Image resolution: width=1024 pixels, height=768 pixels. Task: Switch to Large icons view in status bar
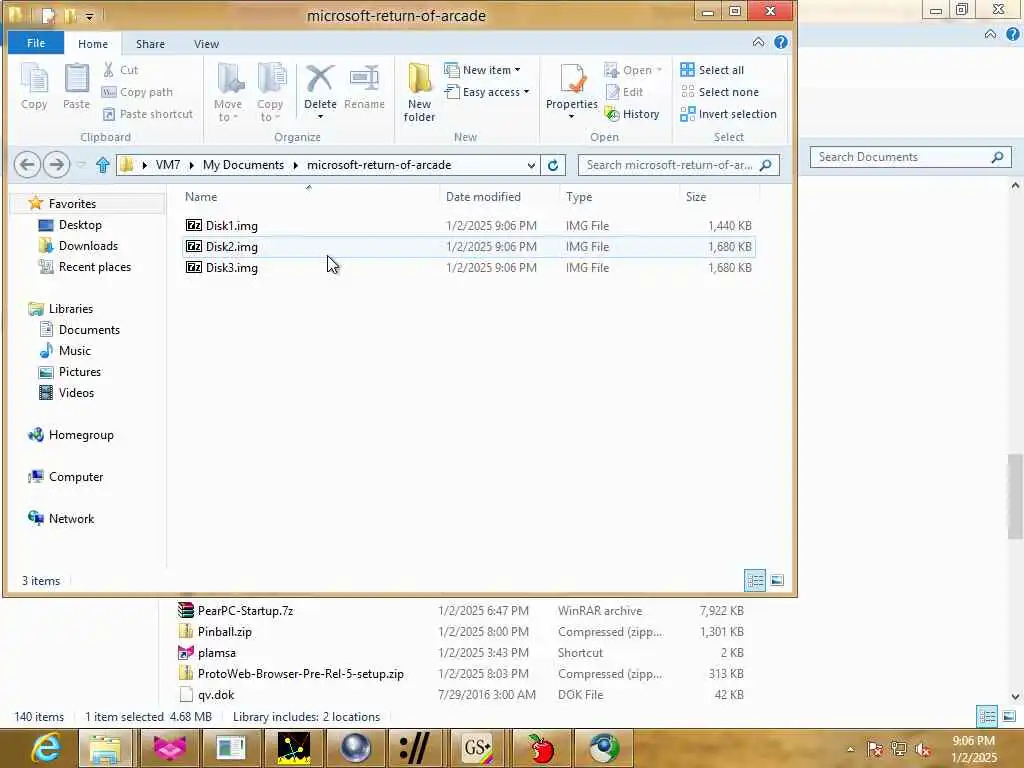[776, 580]
